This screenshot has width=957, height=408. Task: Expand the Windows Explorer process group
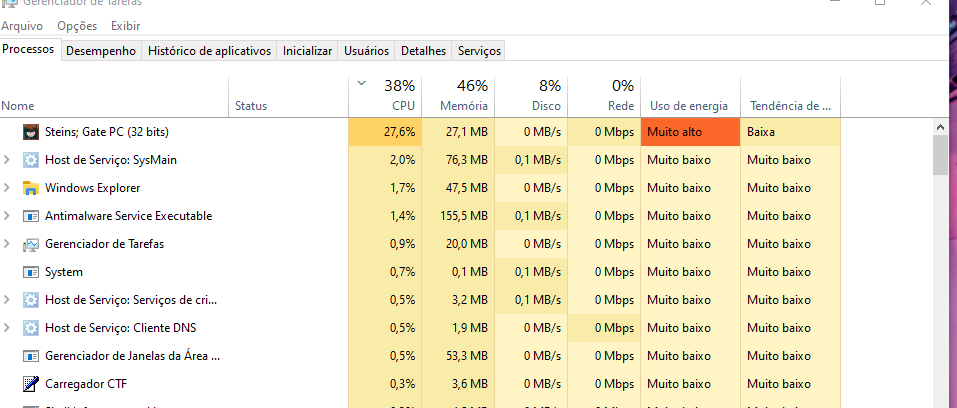[7, 188]
